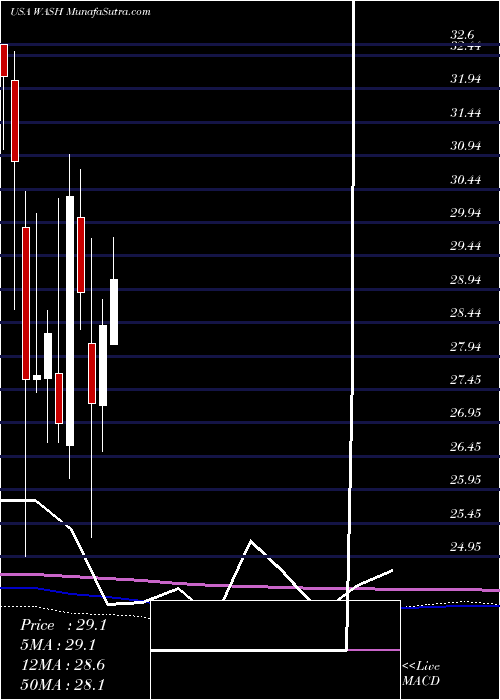The width and height of the screenshot is (500, 700).
Task: Click the 28.94 price axis label
Action: [x=466, y=279]
